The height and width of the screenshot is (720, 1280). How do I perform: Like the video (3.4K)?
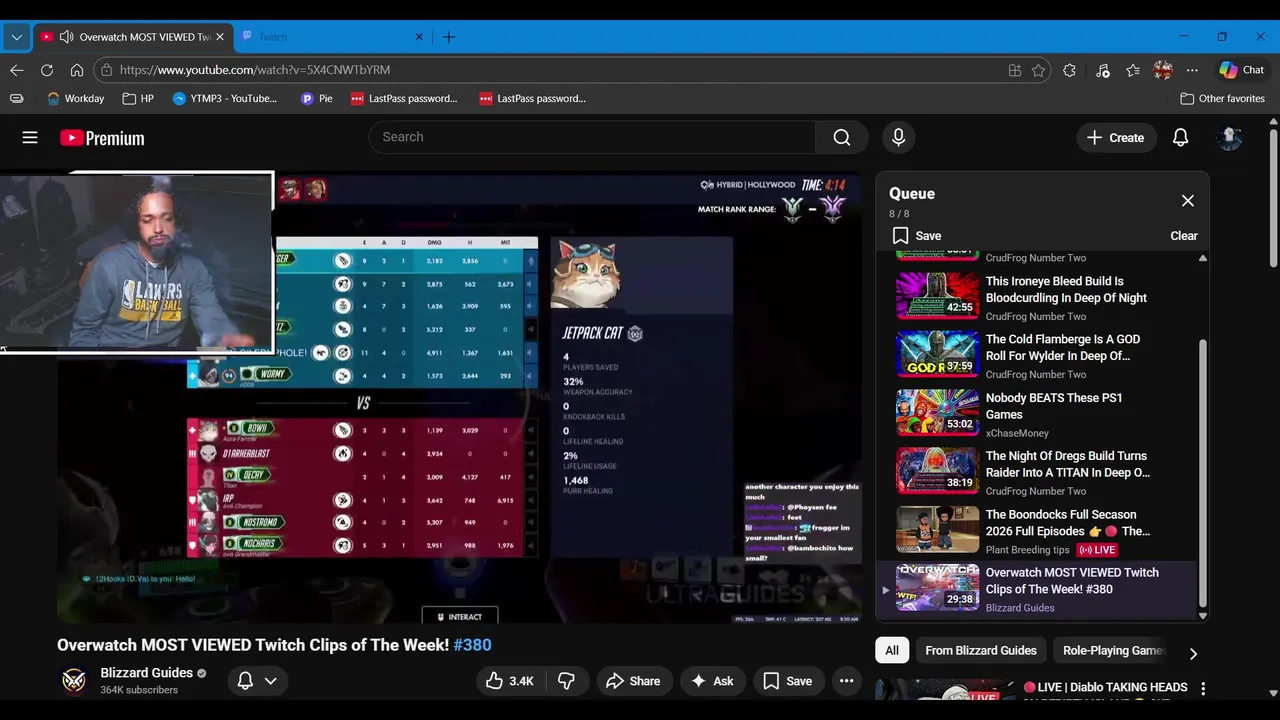[510, 681]
